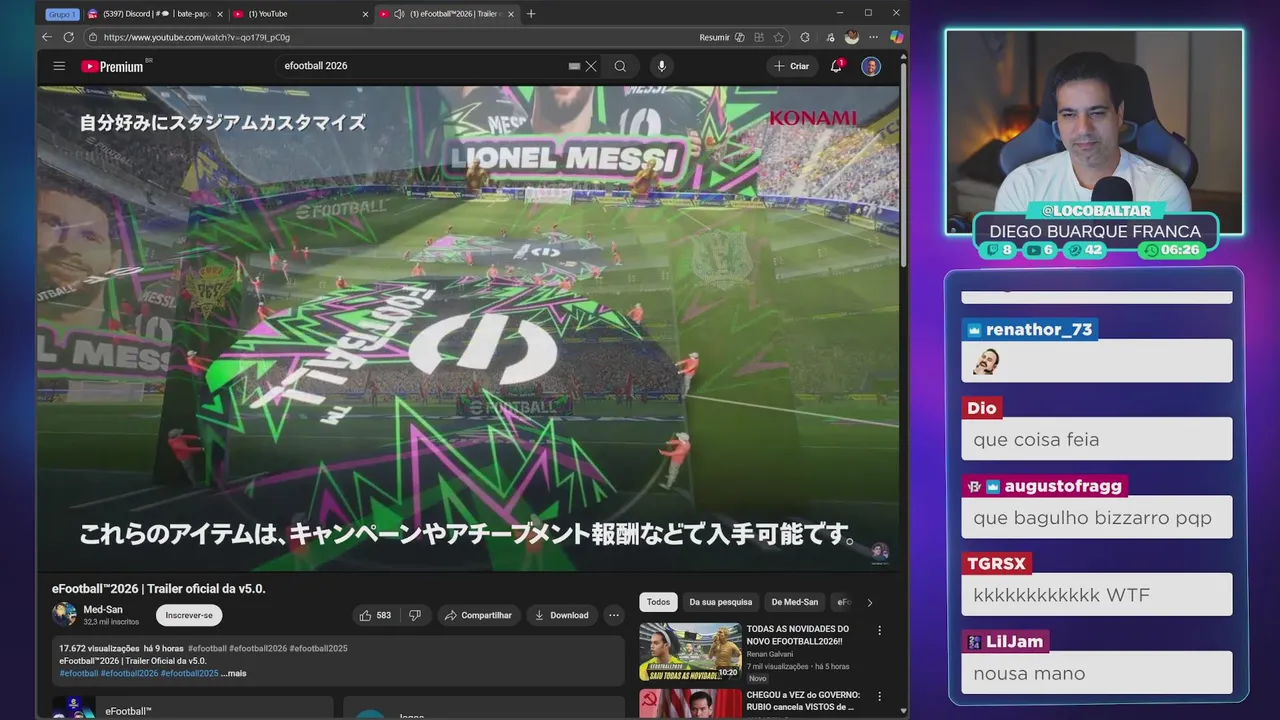Select the De Med-San chip
This screenshot has height=720, width=1280.
coord(795,602)
